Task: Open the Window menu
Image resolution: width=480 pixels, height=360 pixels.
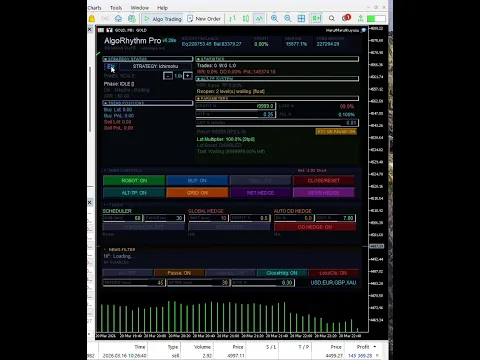Action: pos(139,8)
